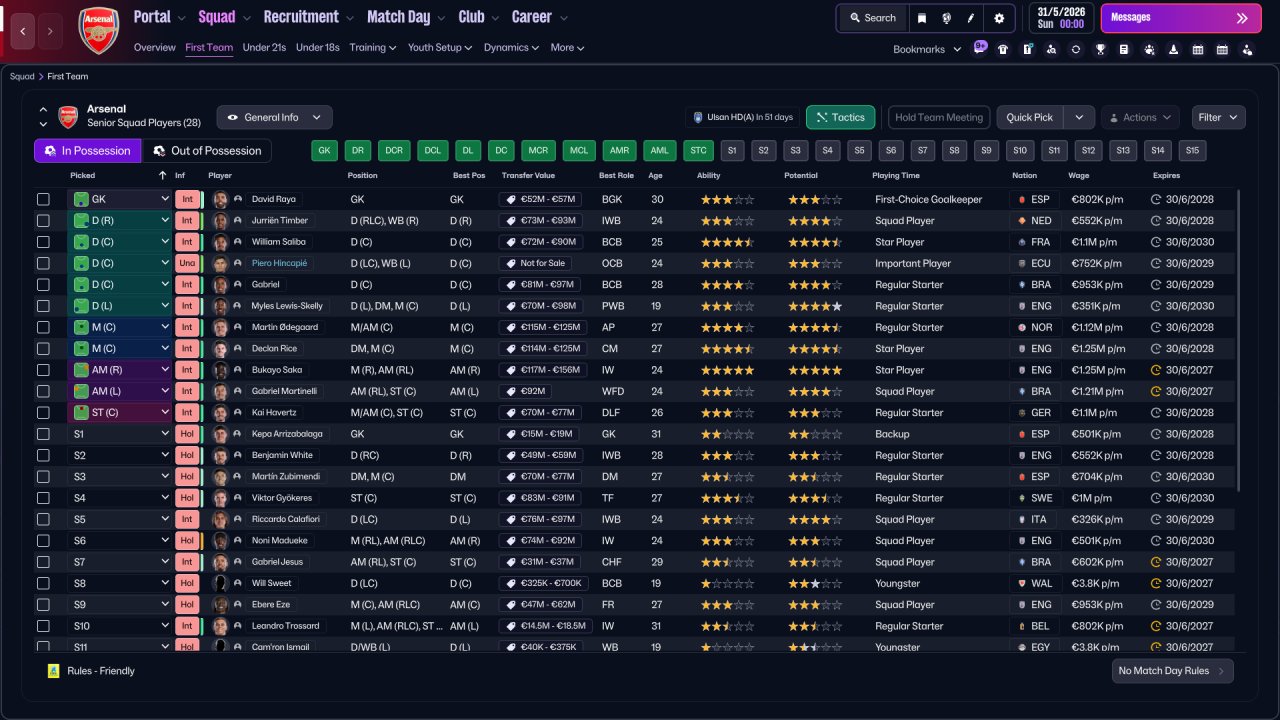Click the Quick Pick button

[1030, 117]
